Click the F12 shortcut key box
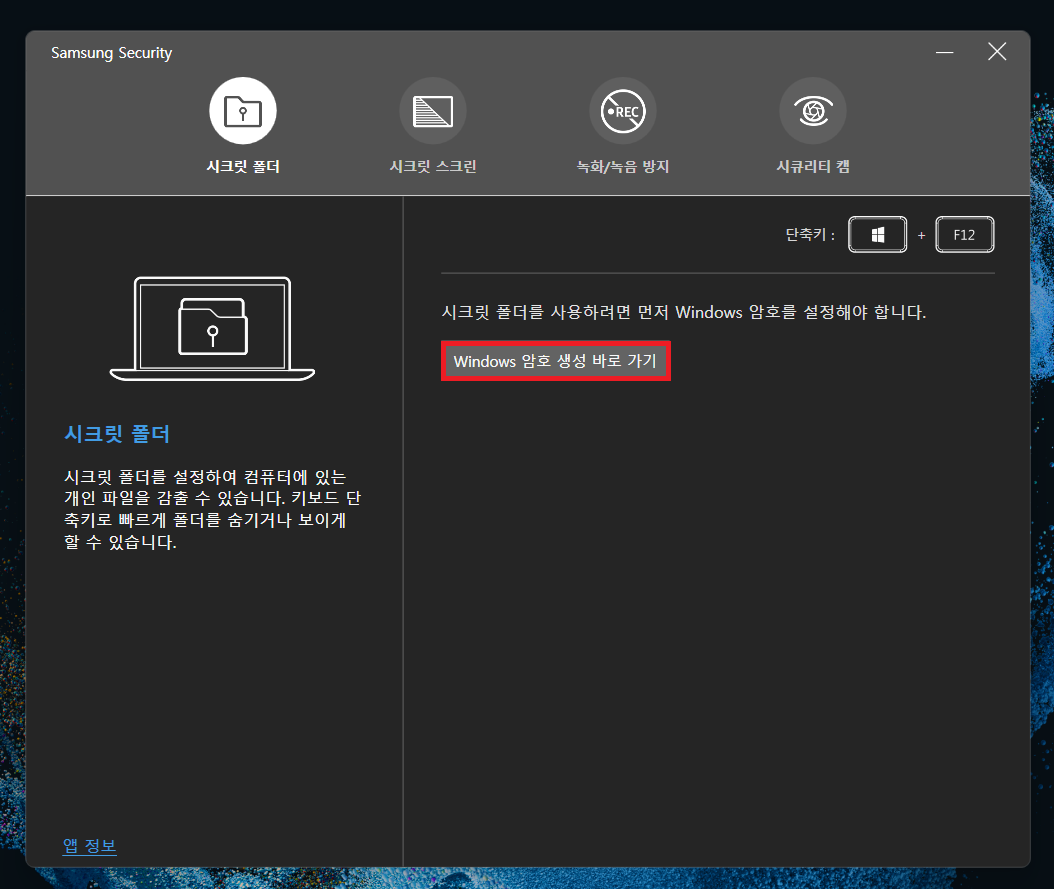The width and height of the screenshot is (1054, 889). [x=965, y=235]
